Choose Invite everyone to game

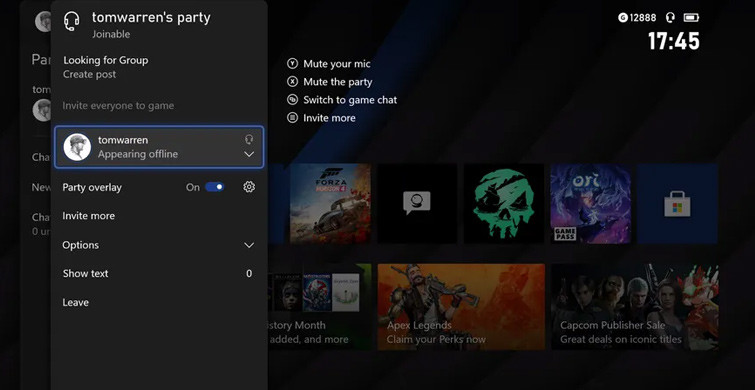118,105
